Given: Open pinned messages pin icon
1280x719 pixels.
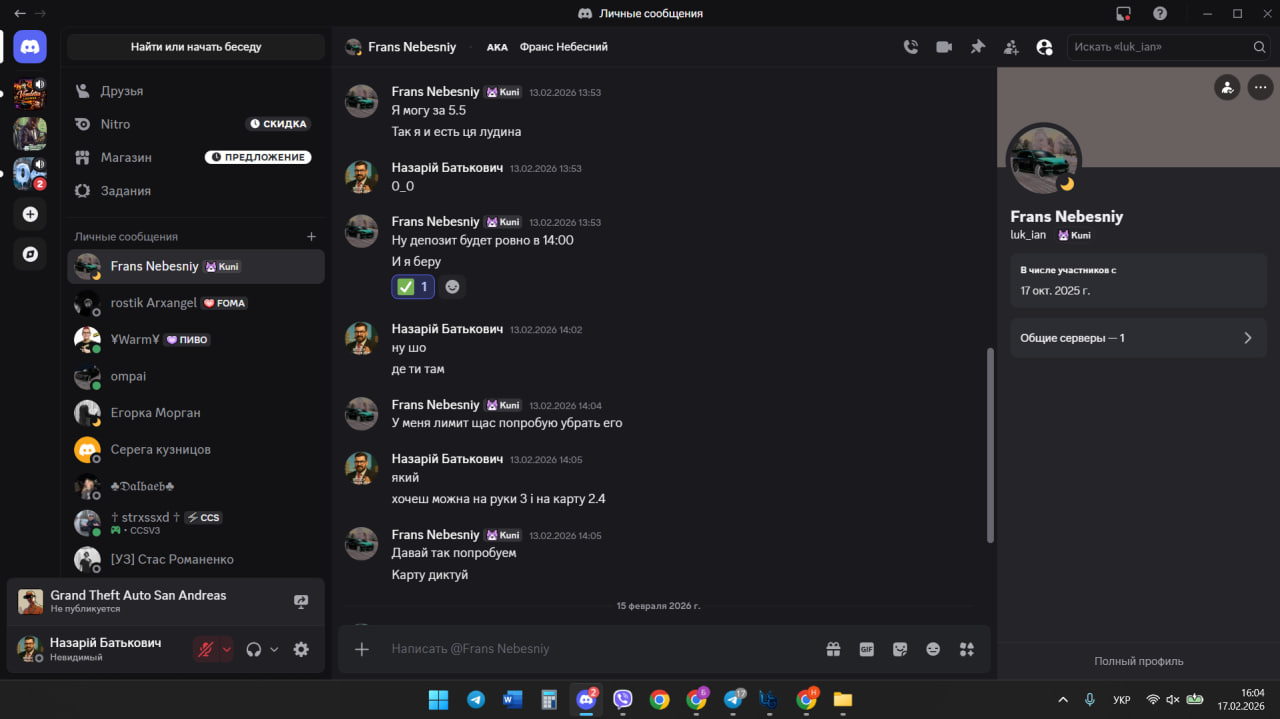Looking at the screenshot, I should (978, 47).
